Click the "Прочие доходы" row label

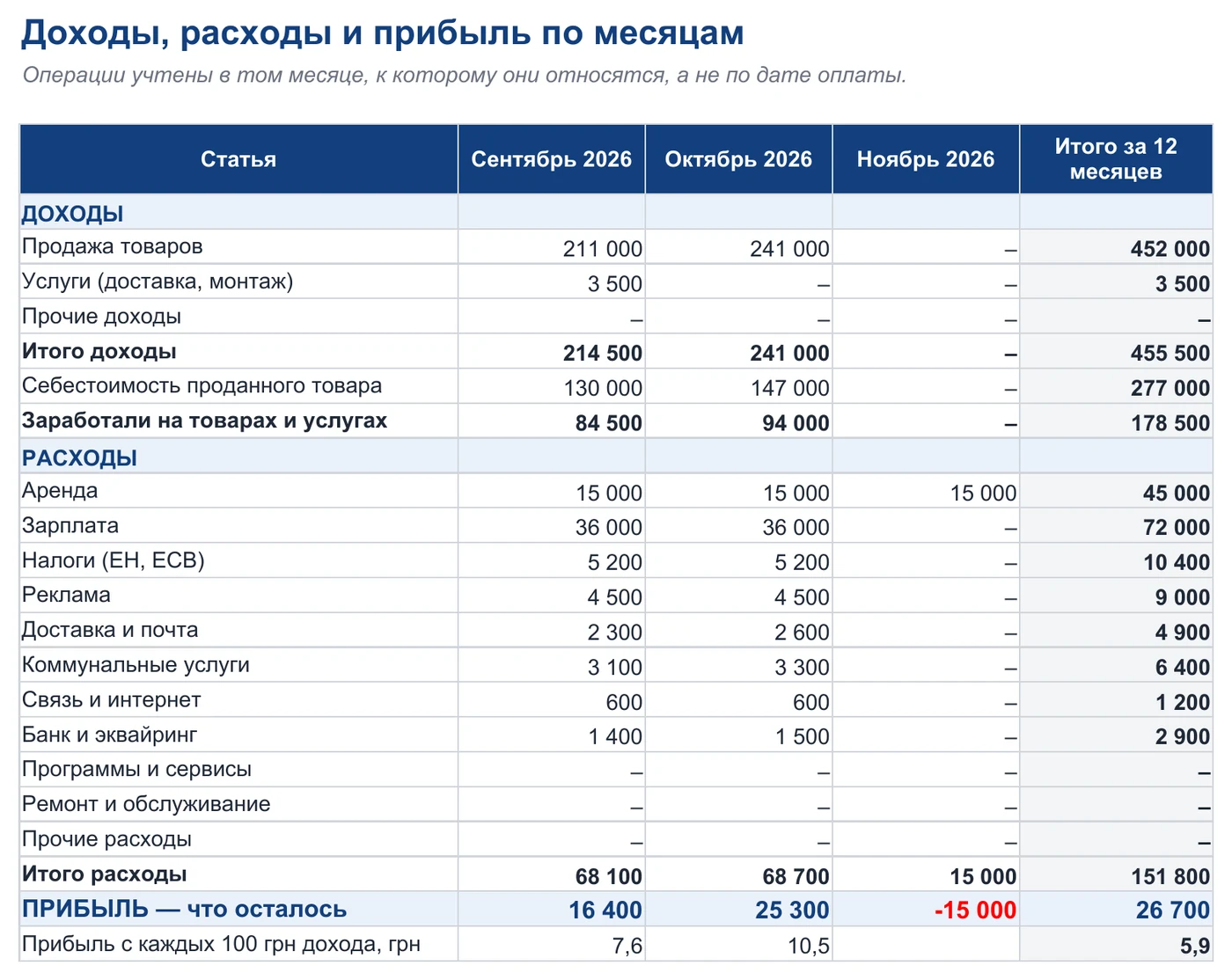(101, 317)
